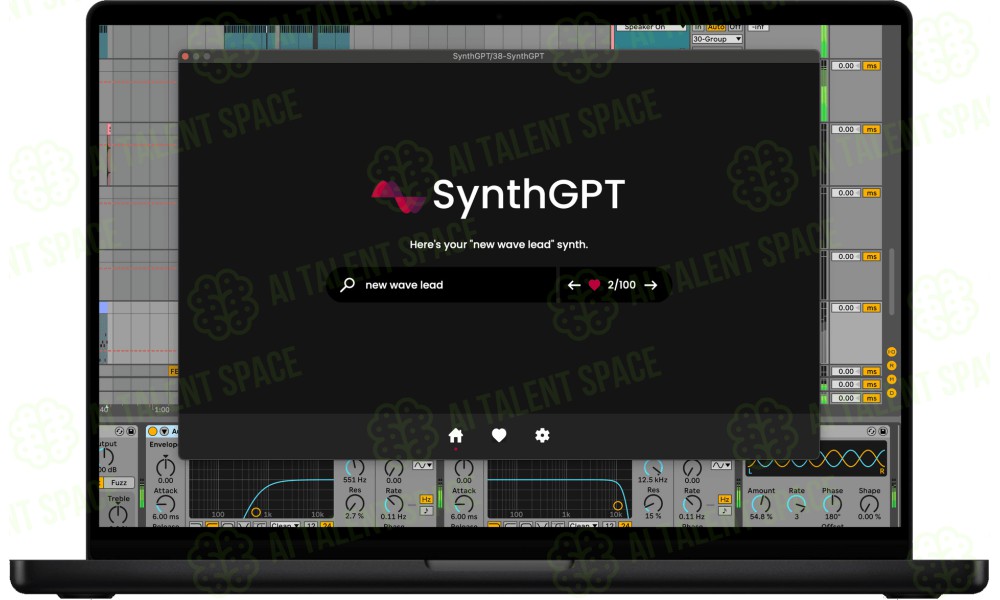Click 'Here's your new wave lead synth' text
The height and width of the screenshot is (600, 1000).
(x=499, y=244)
